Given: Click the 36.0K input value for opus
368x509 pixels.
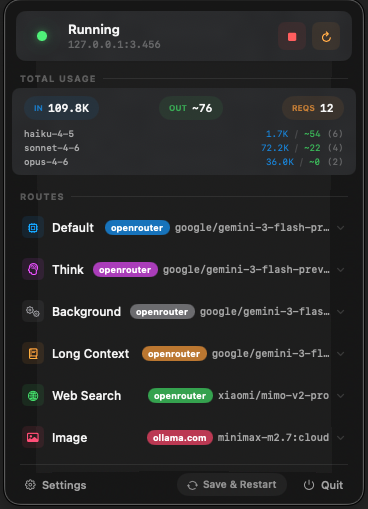Looking at the screenshot, I should [x=280, y=162].
